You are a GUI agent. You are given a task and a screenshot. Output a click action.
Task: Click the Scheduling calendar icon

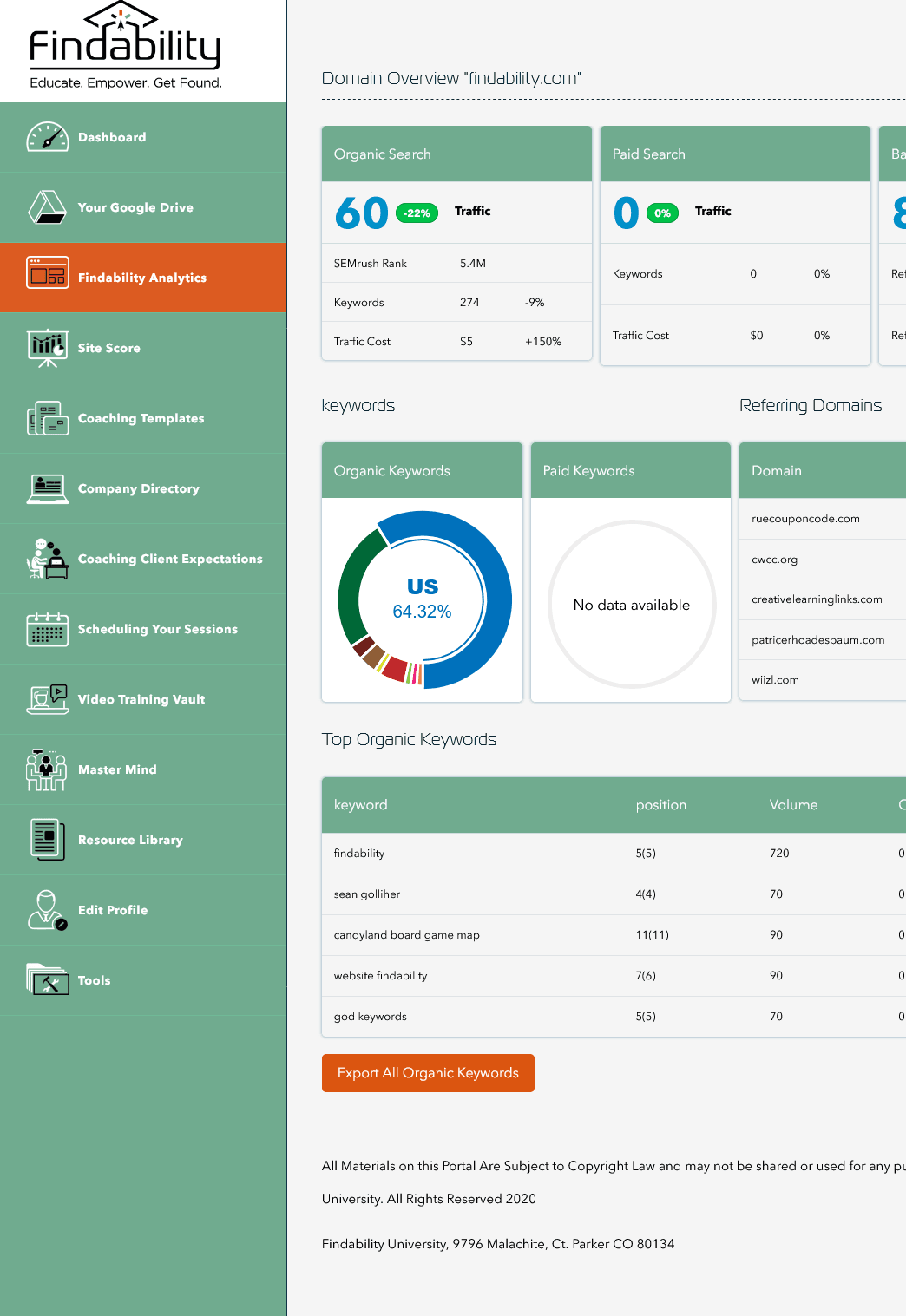pyautogui.click(x=48, y=629)
